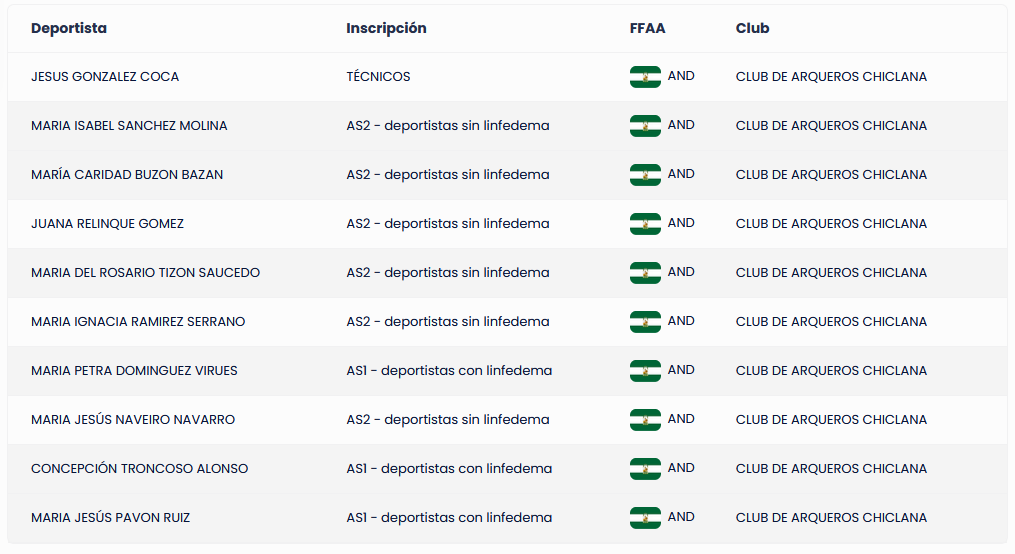Screen dimensions: 1015x554
Task: Click the flag in Maria Petra Dominguez Virues' row
Action: pyautogui.click(x=645, y=371)
